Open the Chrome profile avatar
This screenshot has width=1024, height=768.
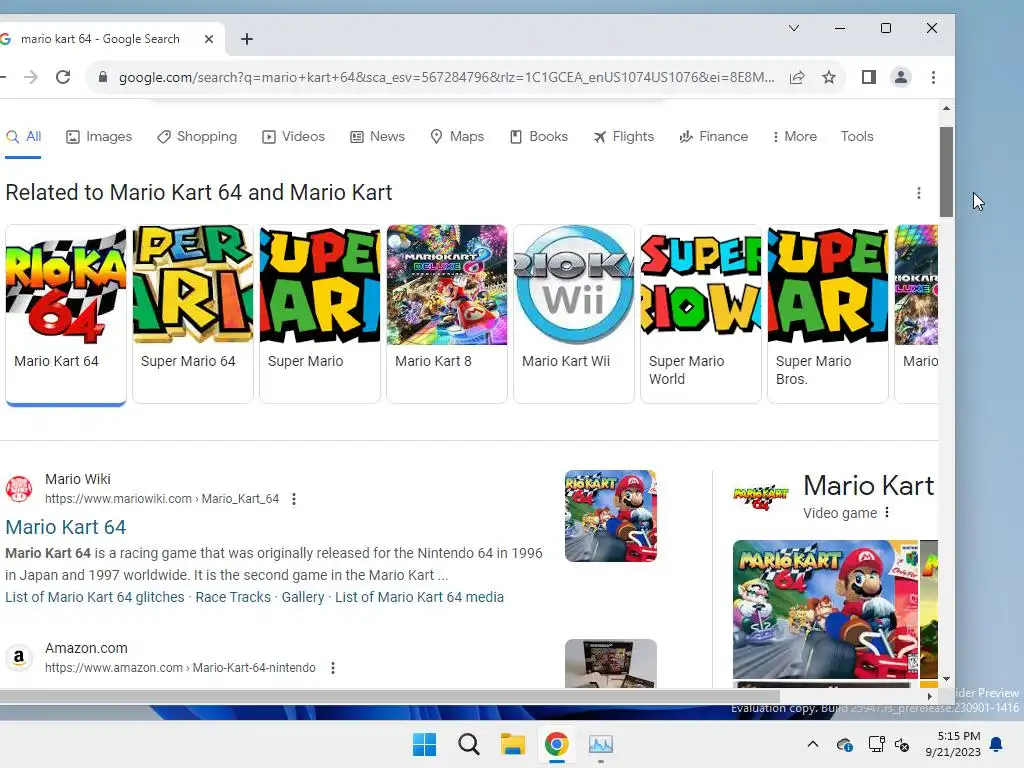[x=901, y=77]
